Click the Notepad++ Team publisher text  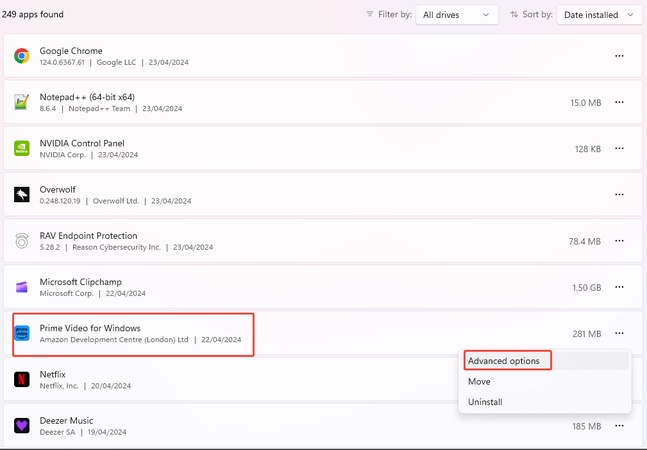pos(99,108)
